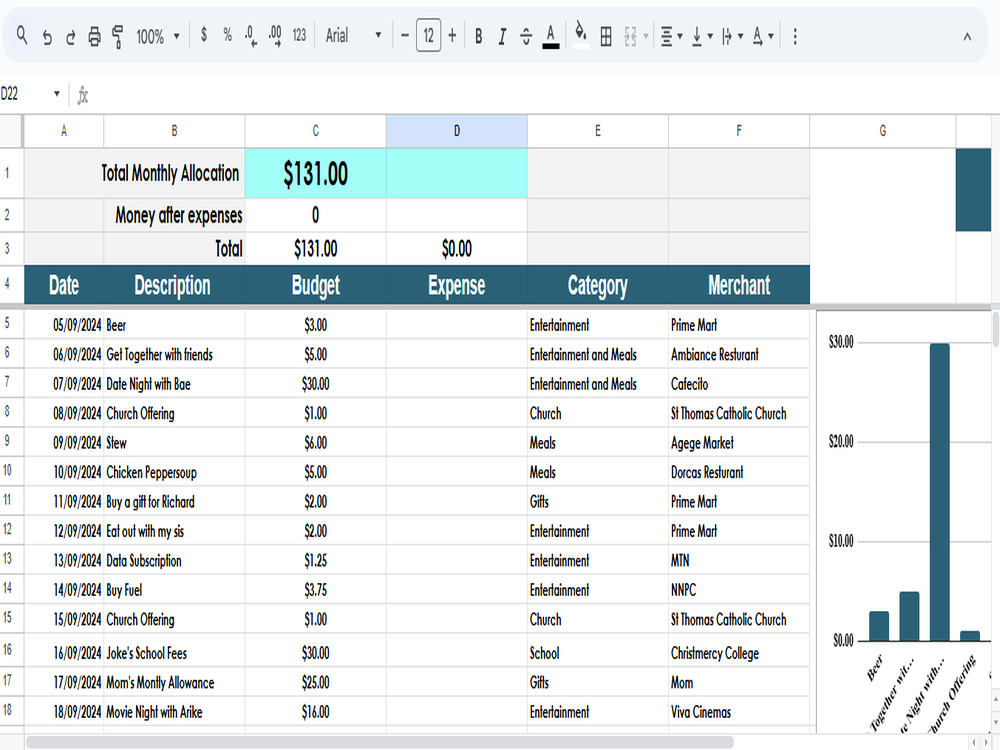Click the vertical scrollbar thumb
Screen dimensions: 1000x750
click(x=996, y=330)
